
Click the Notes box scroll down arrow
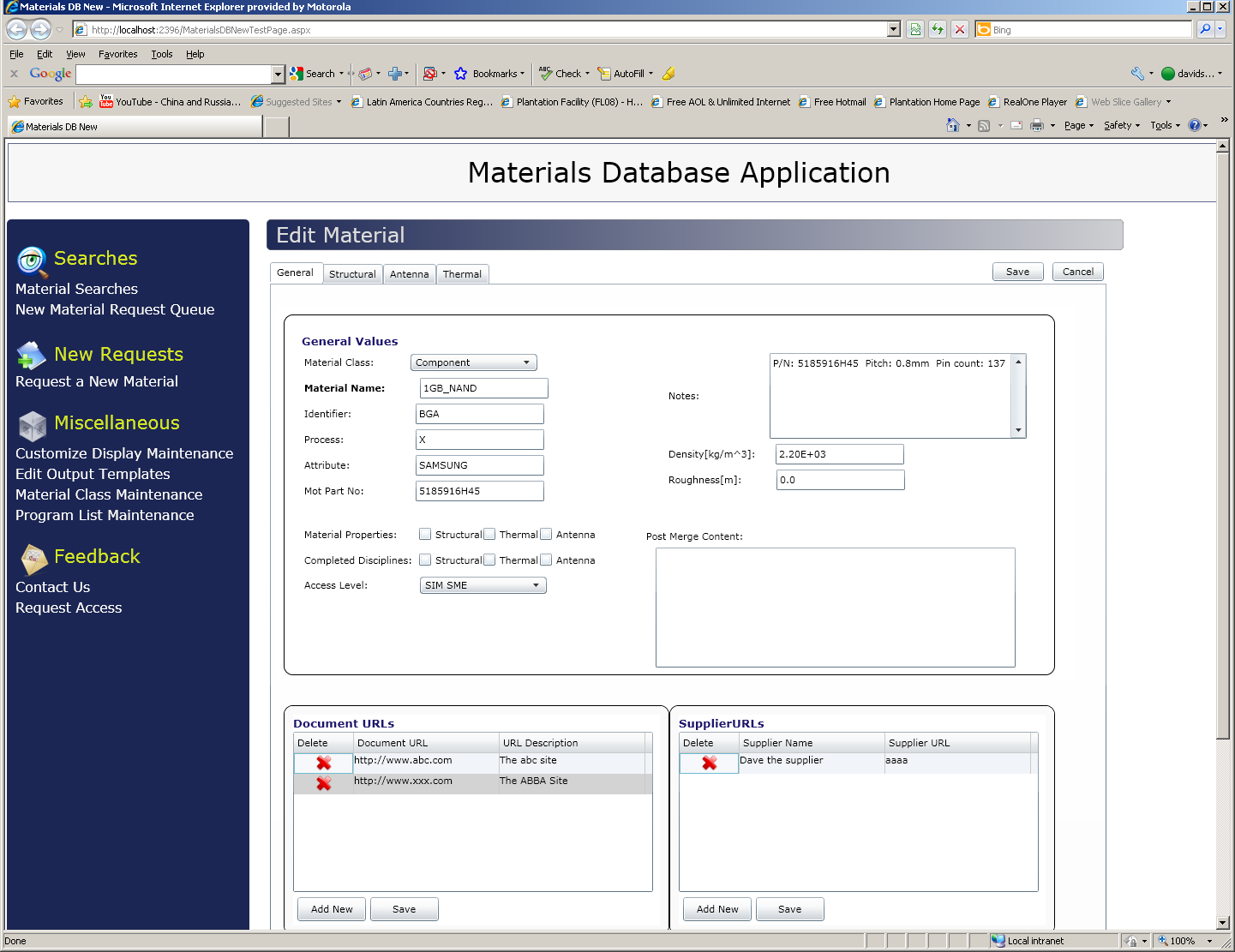(x=1018, y=430)
